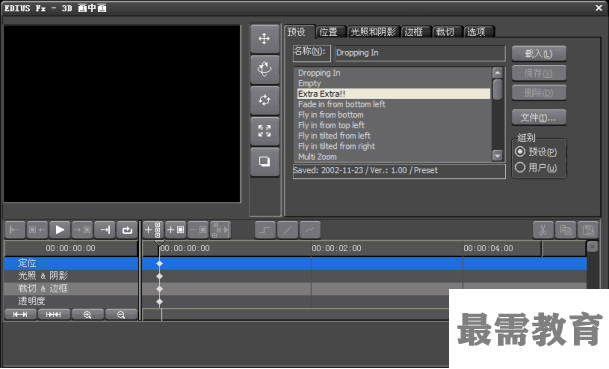Select the Dropping In preset in list
609x369 pixels.
tap(393, 73)
